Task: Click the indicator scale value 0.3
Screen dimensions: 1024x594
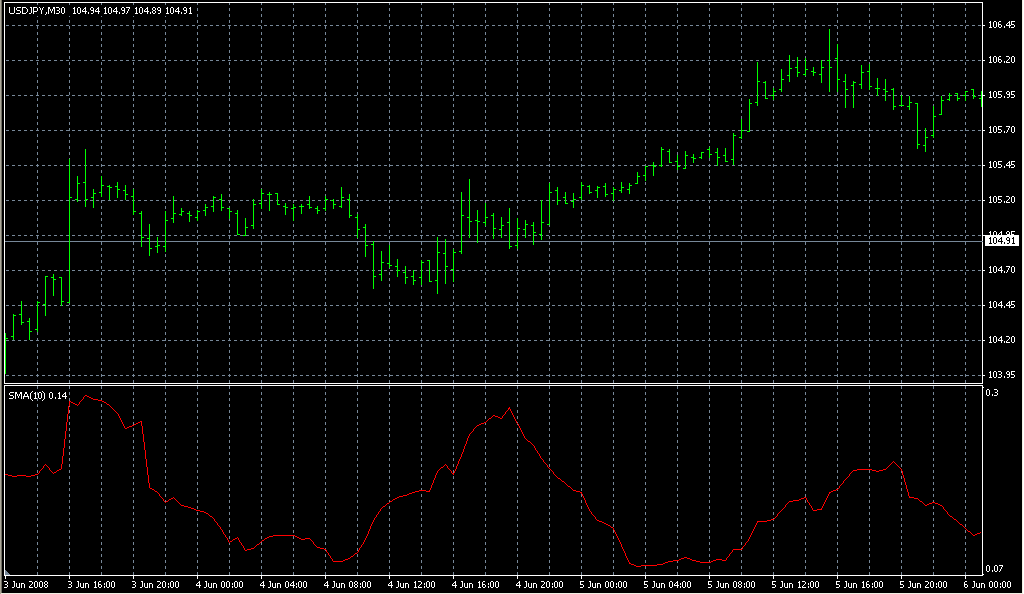Action: (992, 393)
